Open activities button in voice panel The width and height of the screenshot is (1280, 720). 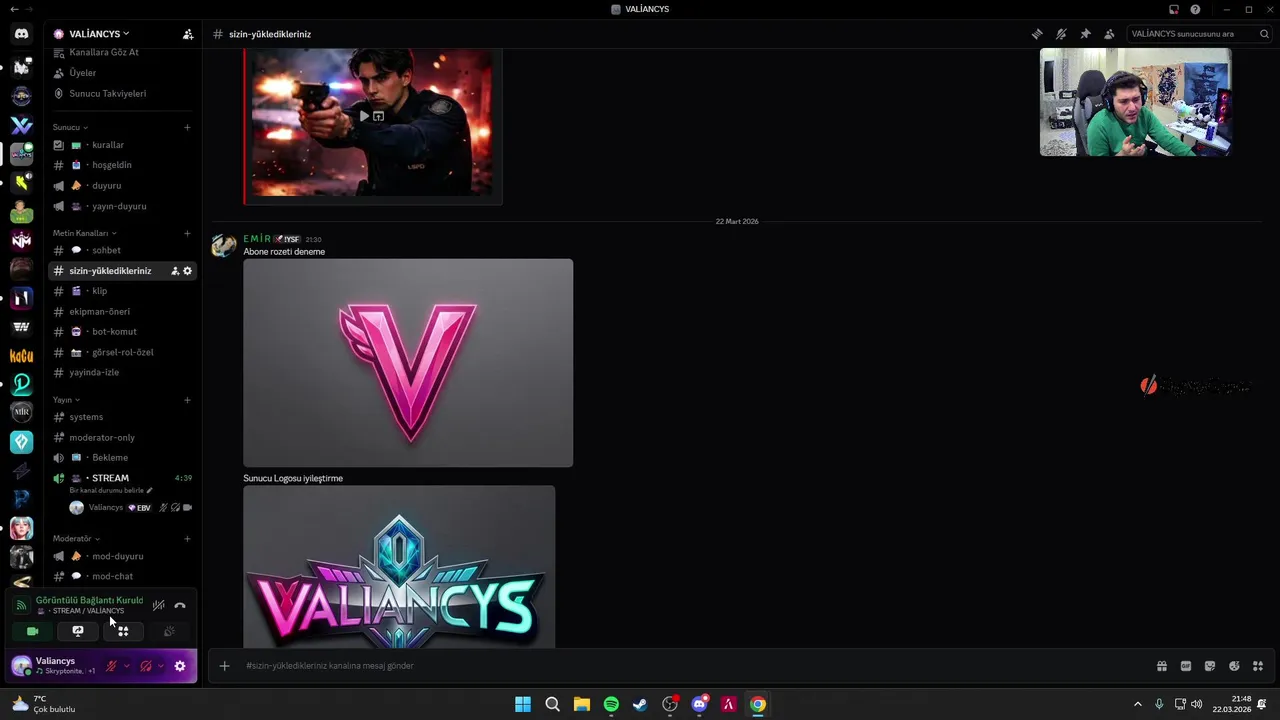coord(123,631)
